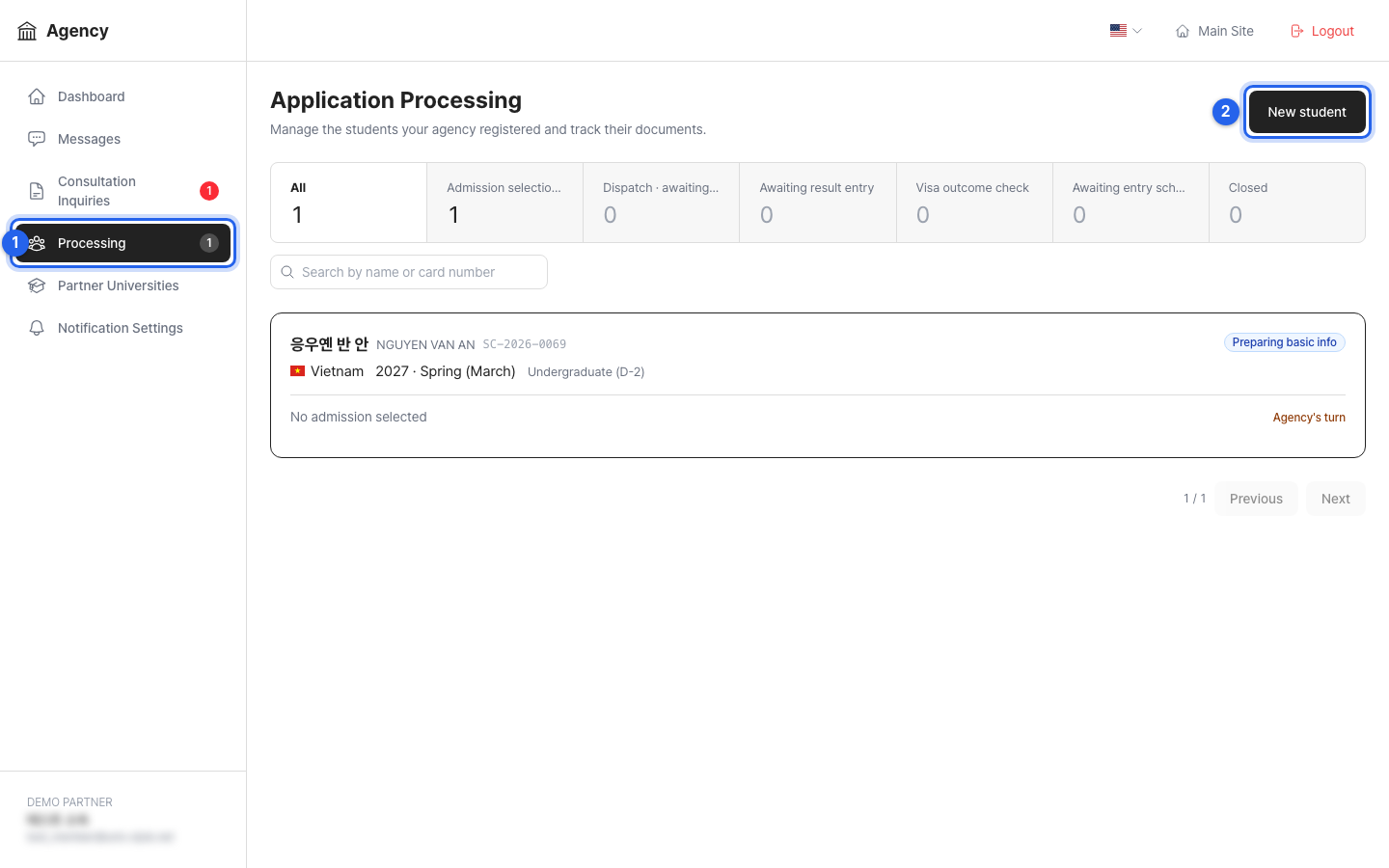Click the Processing people icon
This screenshot has width=1389, height=868.
[37, 243]
